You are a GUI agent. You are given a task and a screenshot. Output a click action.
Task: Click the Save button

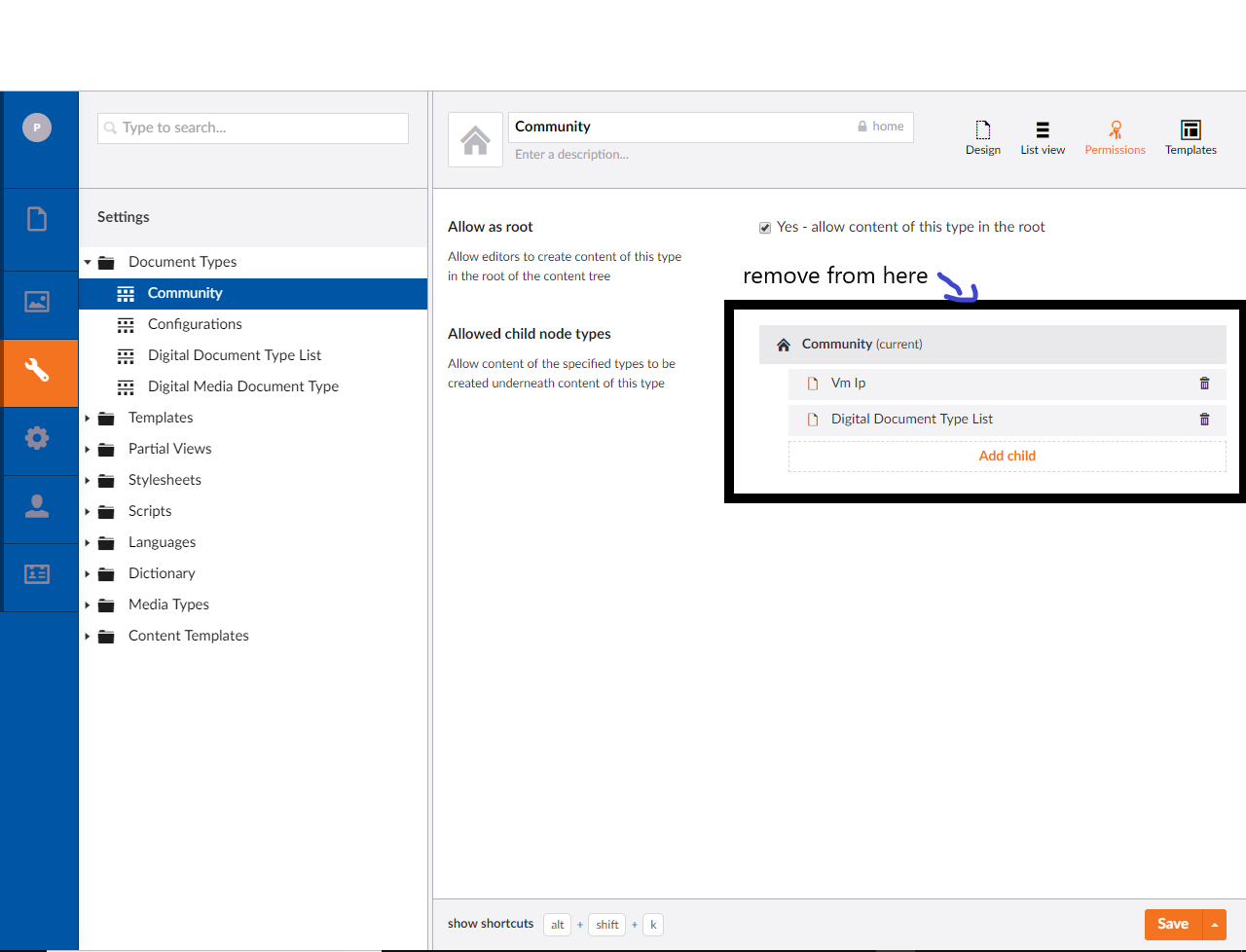(1173, 925)
